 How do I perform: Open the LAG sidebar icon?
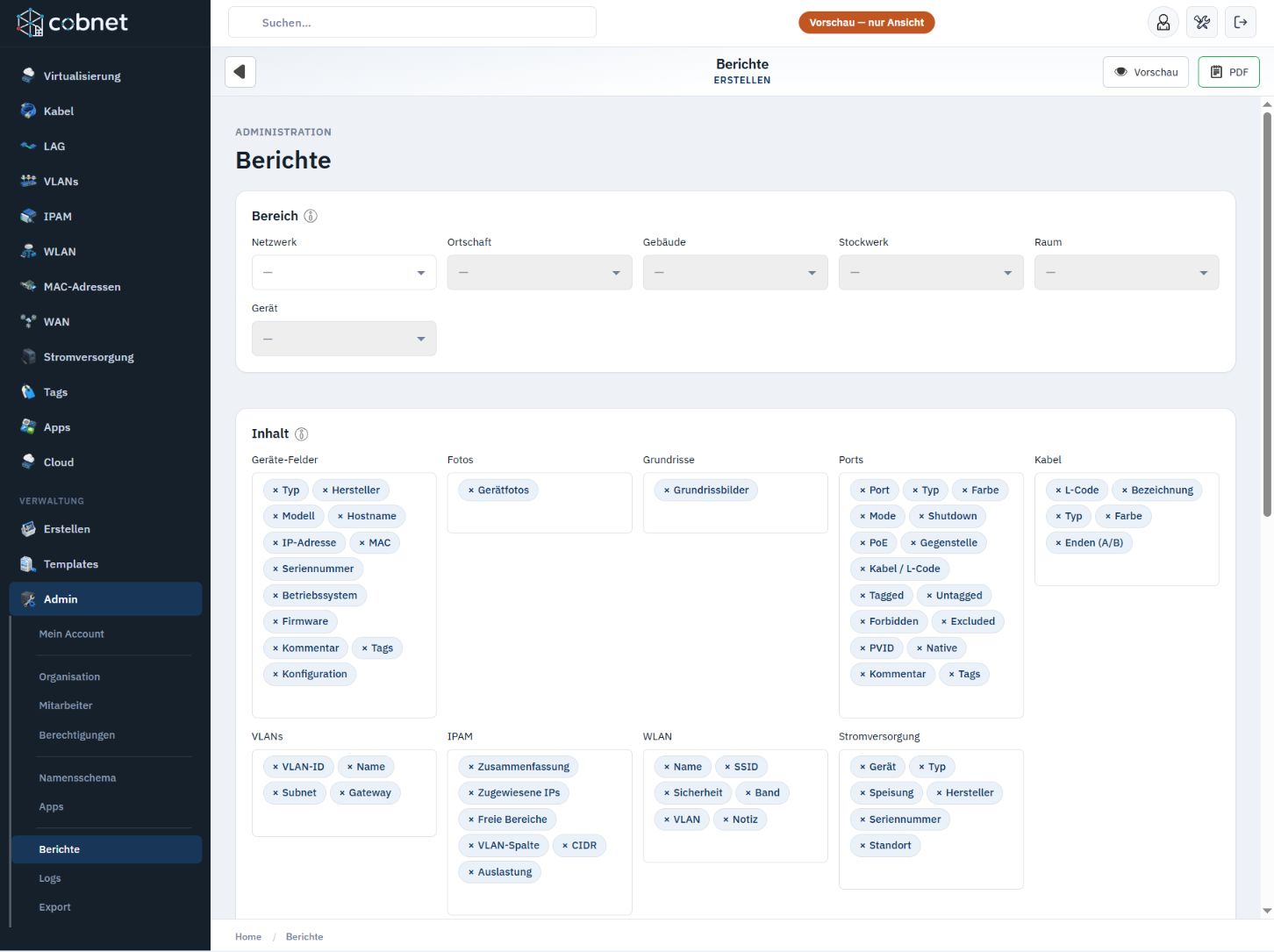coord(28,146)
